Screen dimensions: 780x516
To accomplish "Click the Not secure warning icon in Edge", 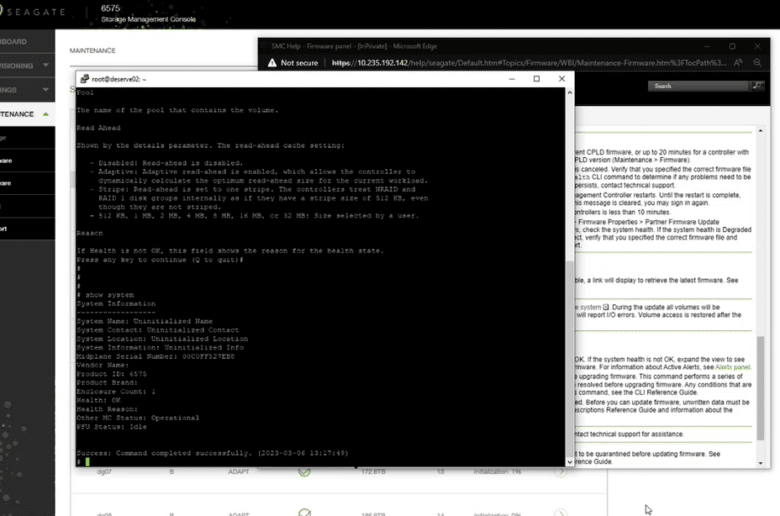I will tap(272, 63).
